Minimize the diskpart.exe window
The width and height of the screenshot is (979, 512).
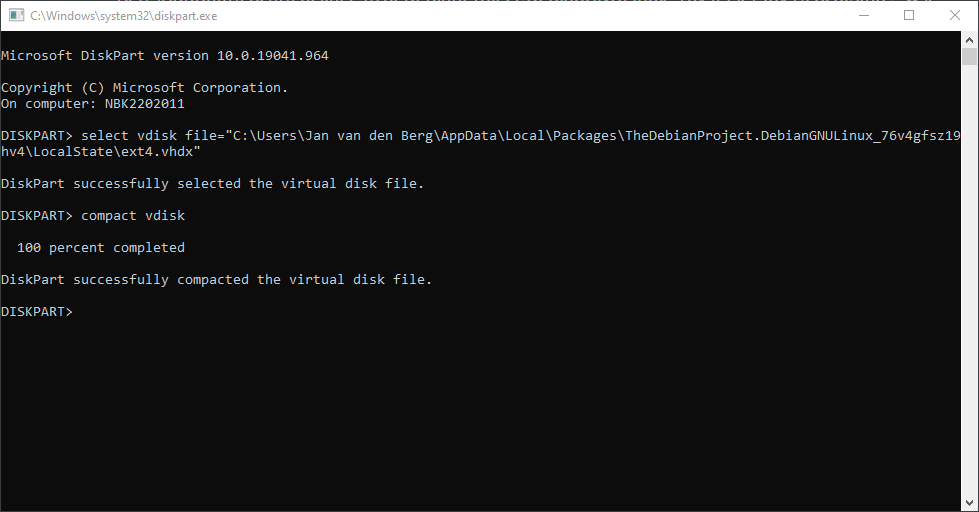(x=864, y=16)
